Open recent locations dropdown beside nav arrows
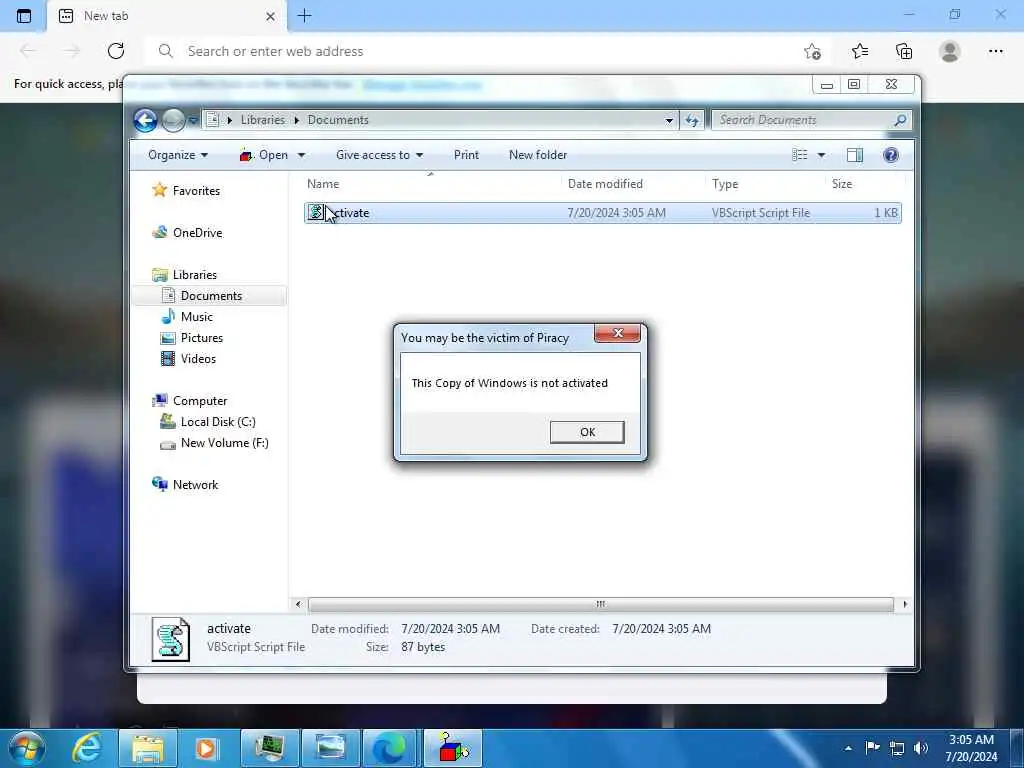 coord(193,121)
